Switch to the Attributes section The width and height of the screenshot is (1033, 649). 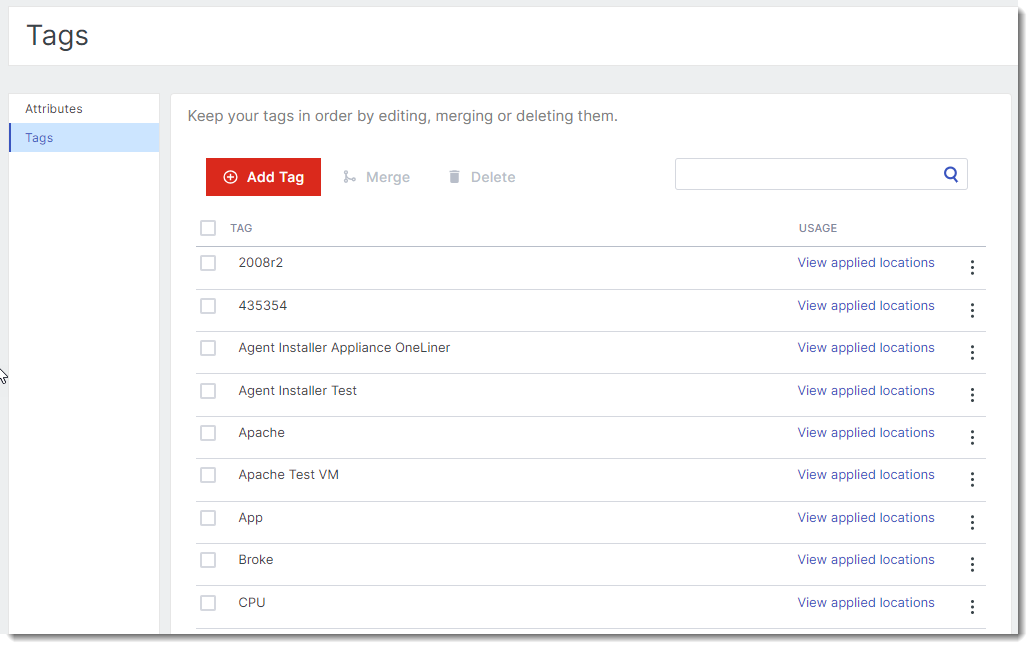pyautogui.click(x=54, y=109)
